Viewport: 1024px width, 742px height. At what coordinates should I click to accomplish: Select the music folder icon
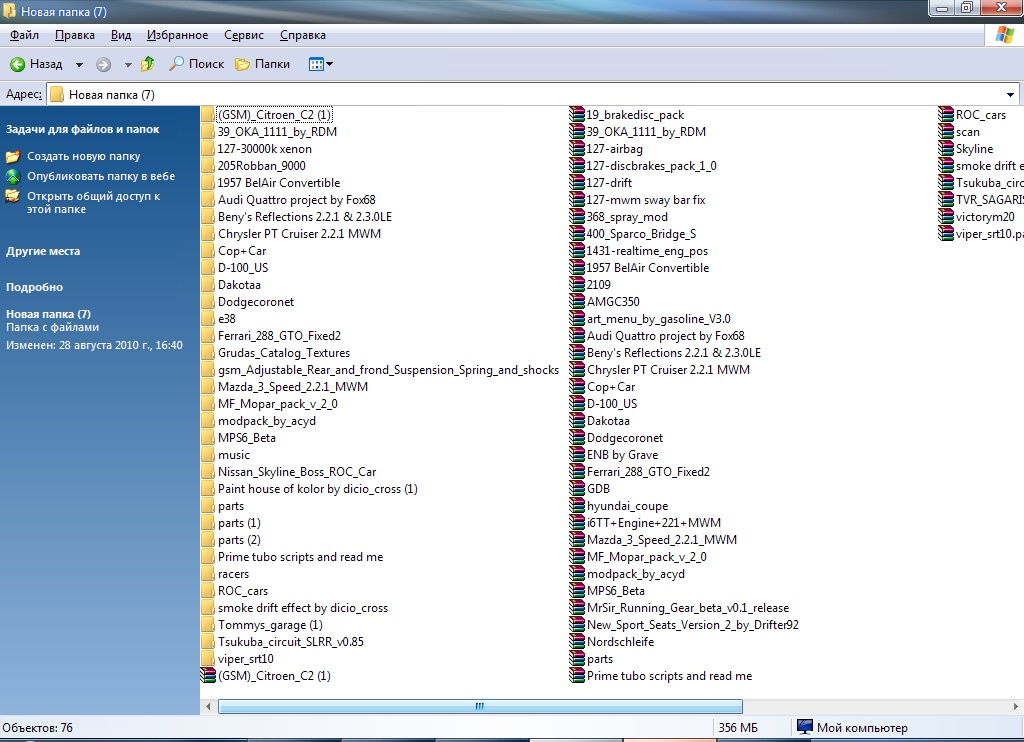point(208,455)
